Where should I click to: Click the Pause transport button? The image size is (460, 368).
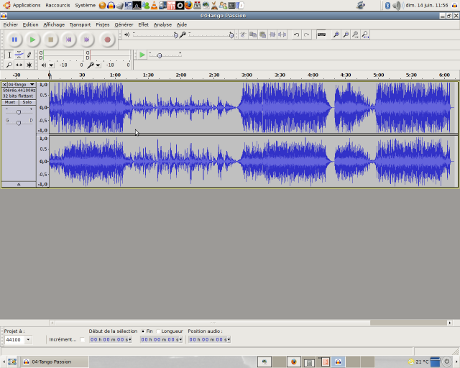coord(14,40)
